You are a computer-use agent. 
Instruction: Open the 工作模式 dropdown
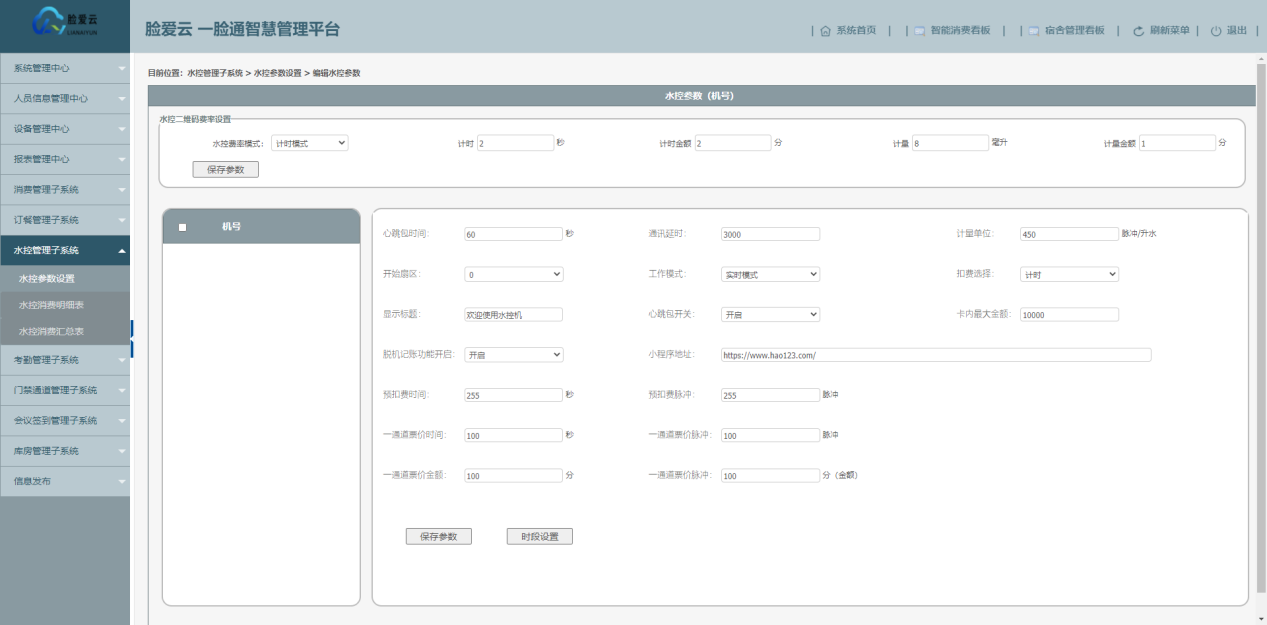(770, 274)
